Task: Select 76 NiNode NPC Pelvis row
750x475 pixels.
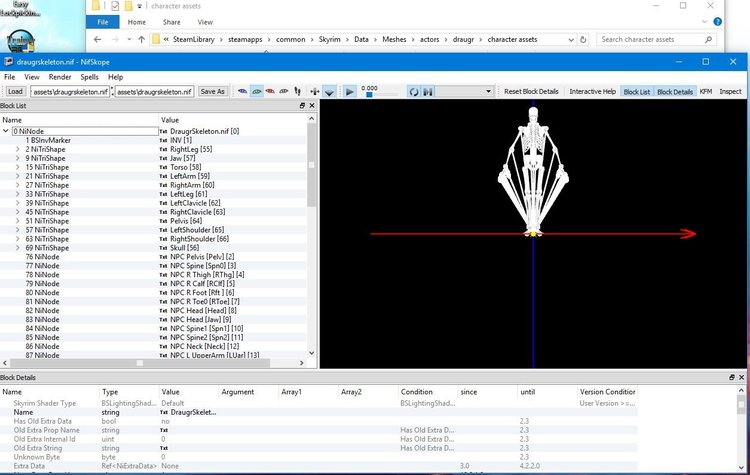Action: point(153,257)
